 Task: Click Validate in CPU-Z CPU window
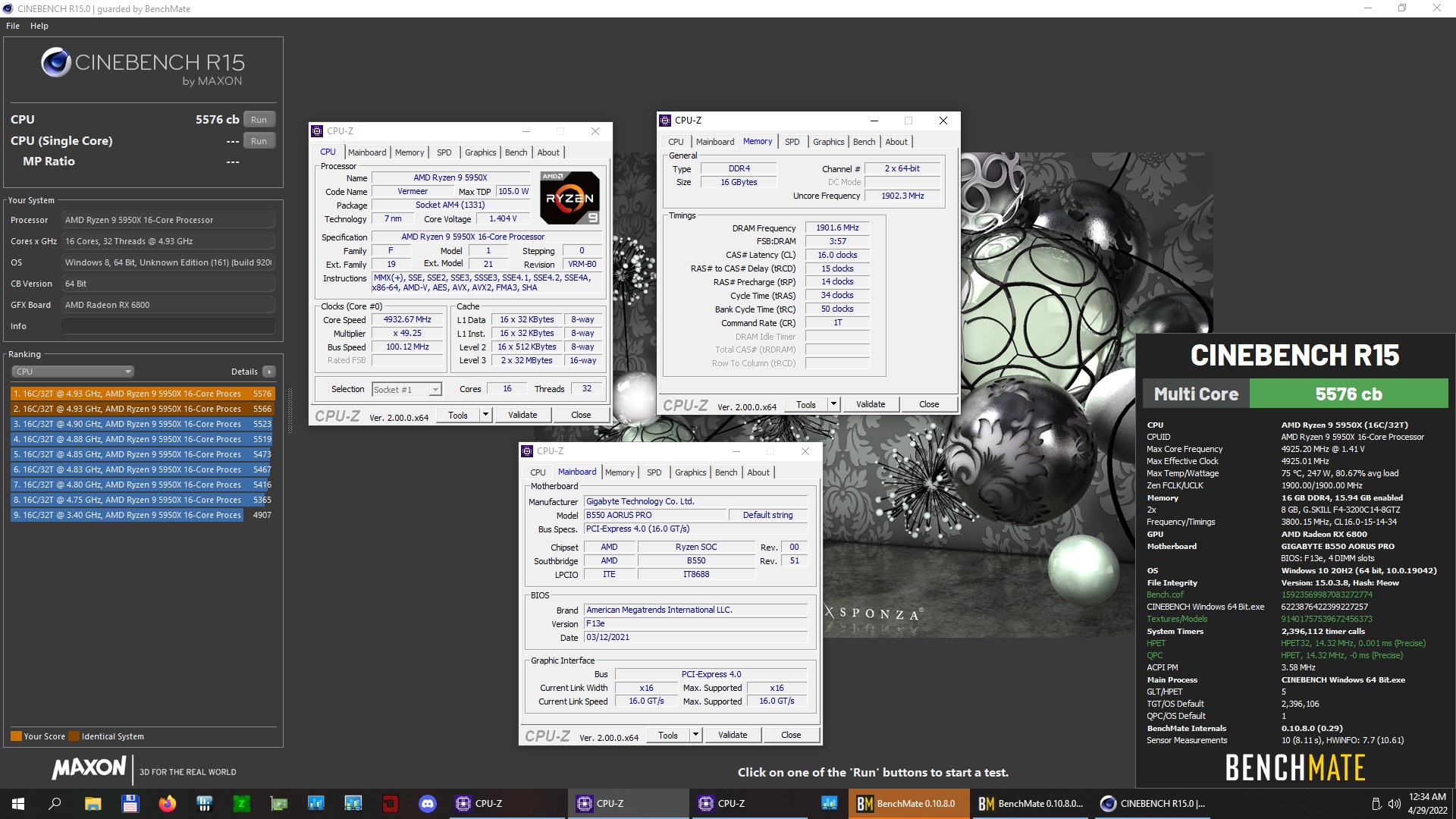[522, 415]
